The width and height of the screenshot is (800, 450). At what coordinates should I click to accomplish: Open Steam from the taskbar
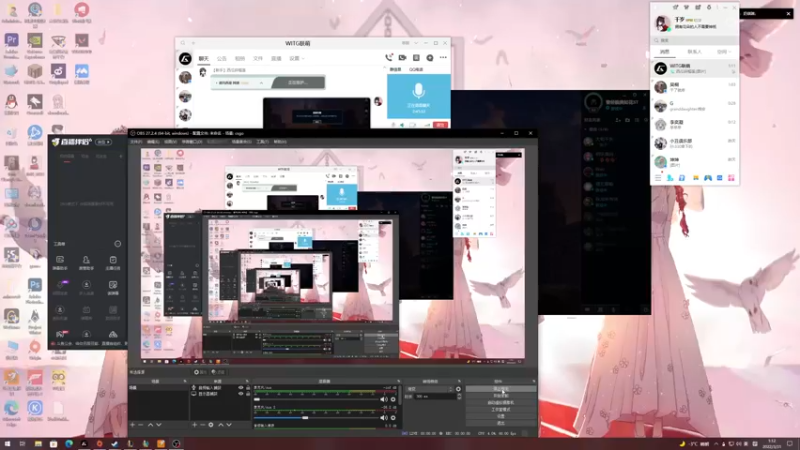point(115,444)
